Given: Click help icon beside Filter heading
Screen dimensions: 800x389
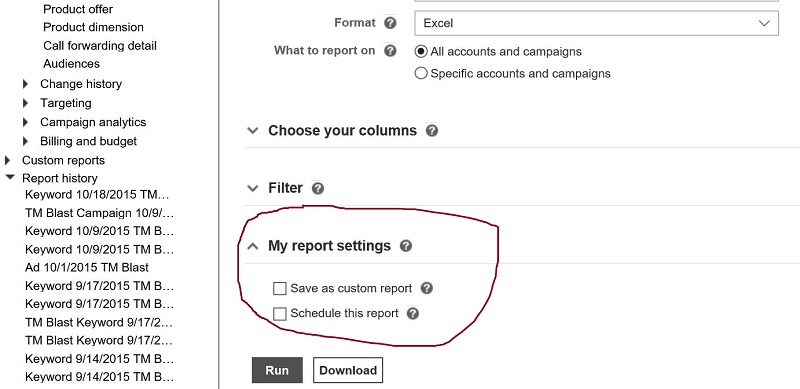Looking at the screenshot, I should pos(318,188).
